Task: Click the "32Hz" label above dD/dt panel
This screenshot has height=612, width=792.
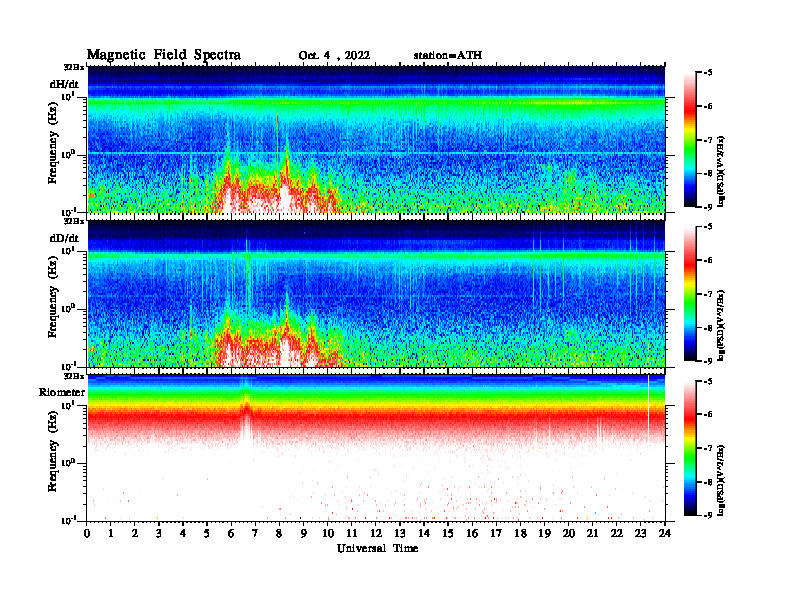Action: [74, 221]
